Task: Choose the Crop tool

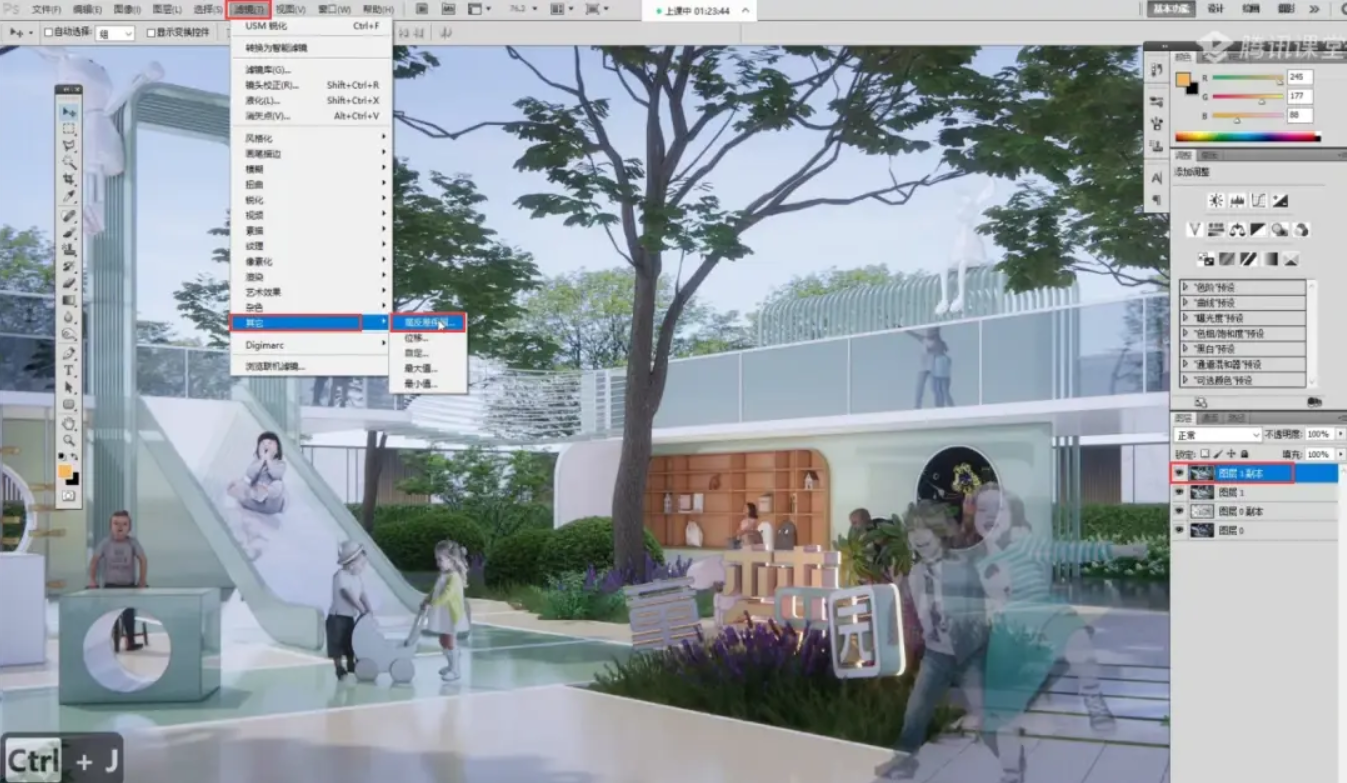Action: point(69,180)
